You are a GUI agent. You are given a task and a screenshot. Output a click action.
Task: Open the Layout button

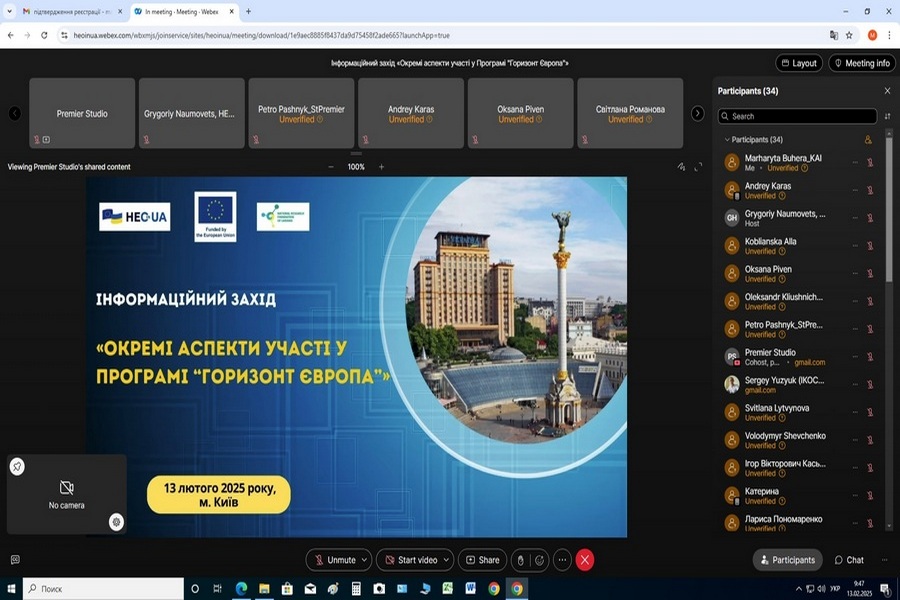pyautogui.click(x=799, y=63)
